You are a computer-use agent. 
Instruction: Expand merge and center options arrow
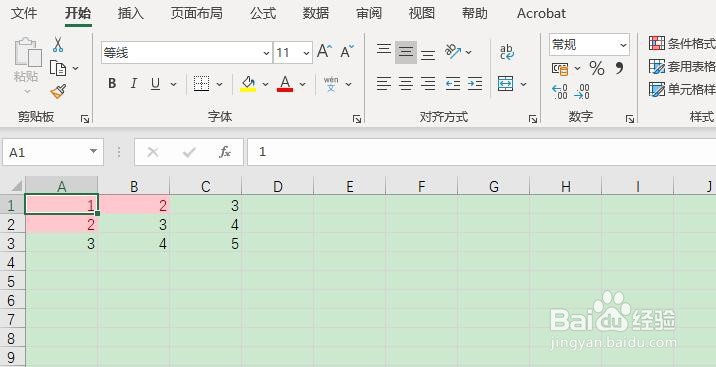pos(523,84)
